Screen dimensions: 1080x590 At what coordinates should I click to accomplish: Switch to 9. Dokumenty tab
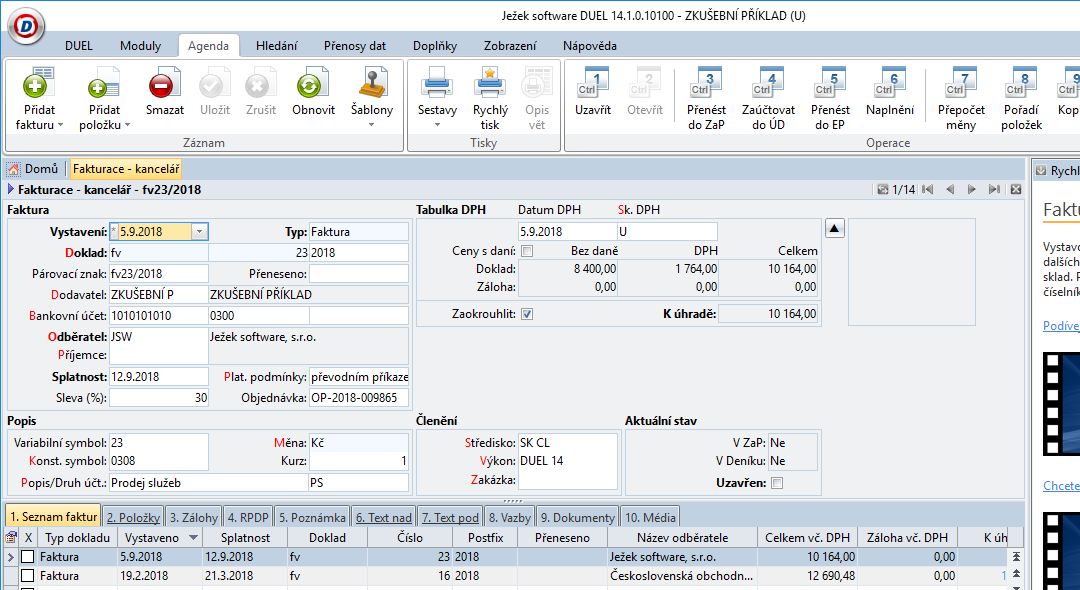[x=576, y=517]
